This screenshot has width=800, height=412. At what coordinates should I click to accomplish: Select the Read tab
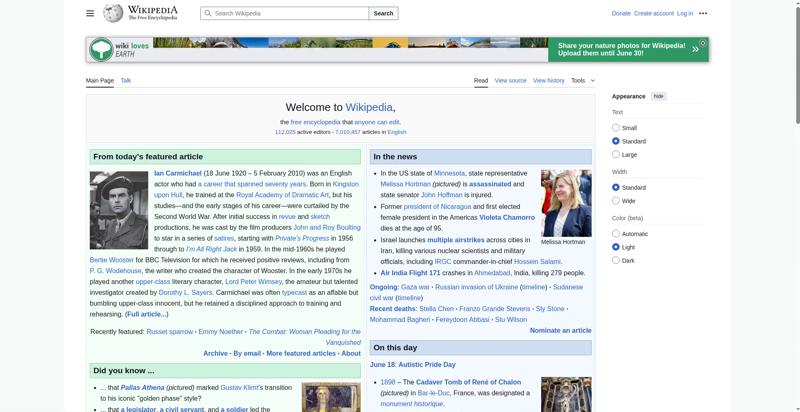coord(481,81)
